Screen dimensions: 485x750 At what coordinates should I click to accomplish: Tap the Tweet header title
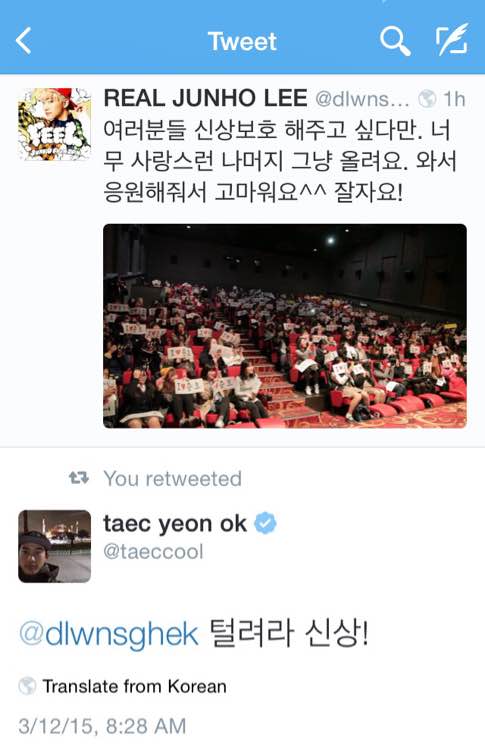242,41
